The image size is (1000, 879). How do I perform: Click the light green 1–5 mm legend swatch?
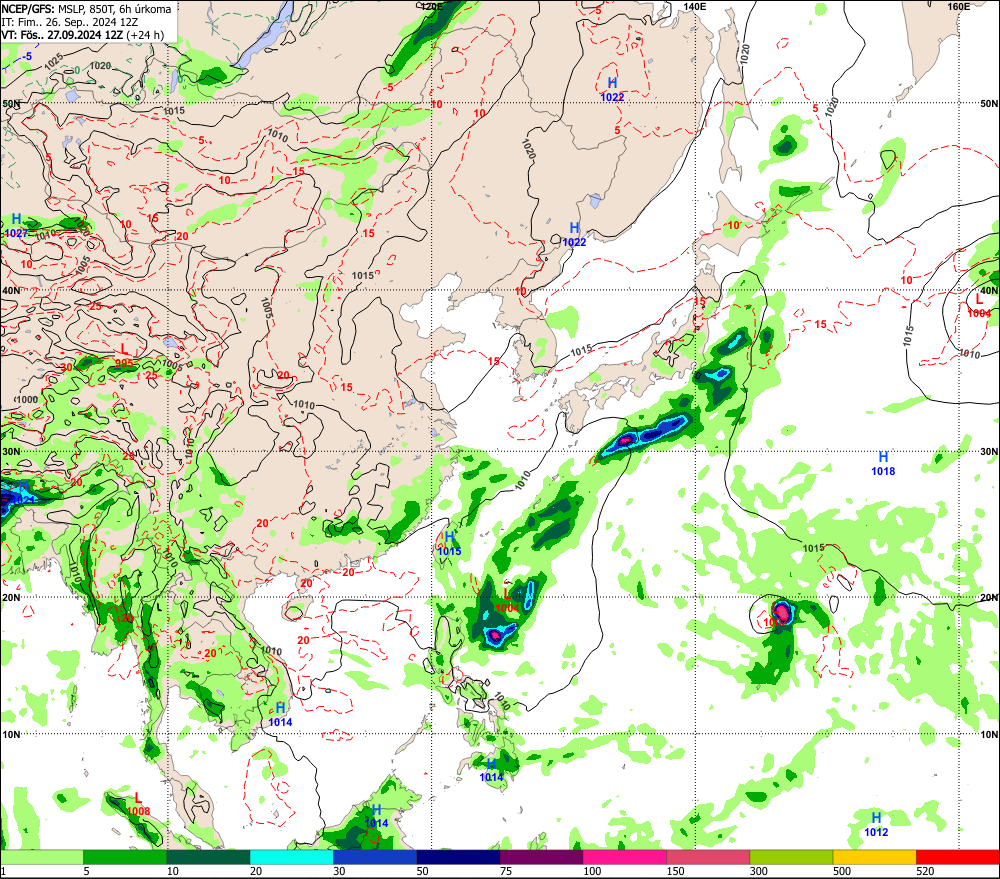42,857
